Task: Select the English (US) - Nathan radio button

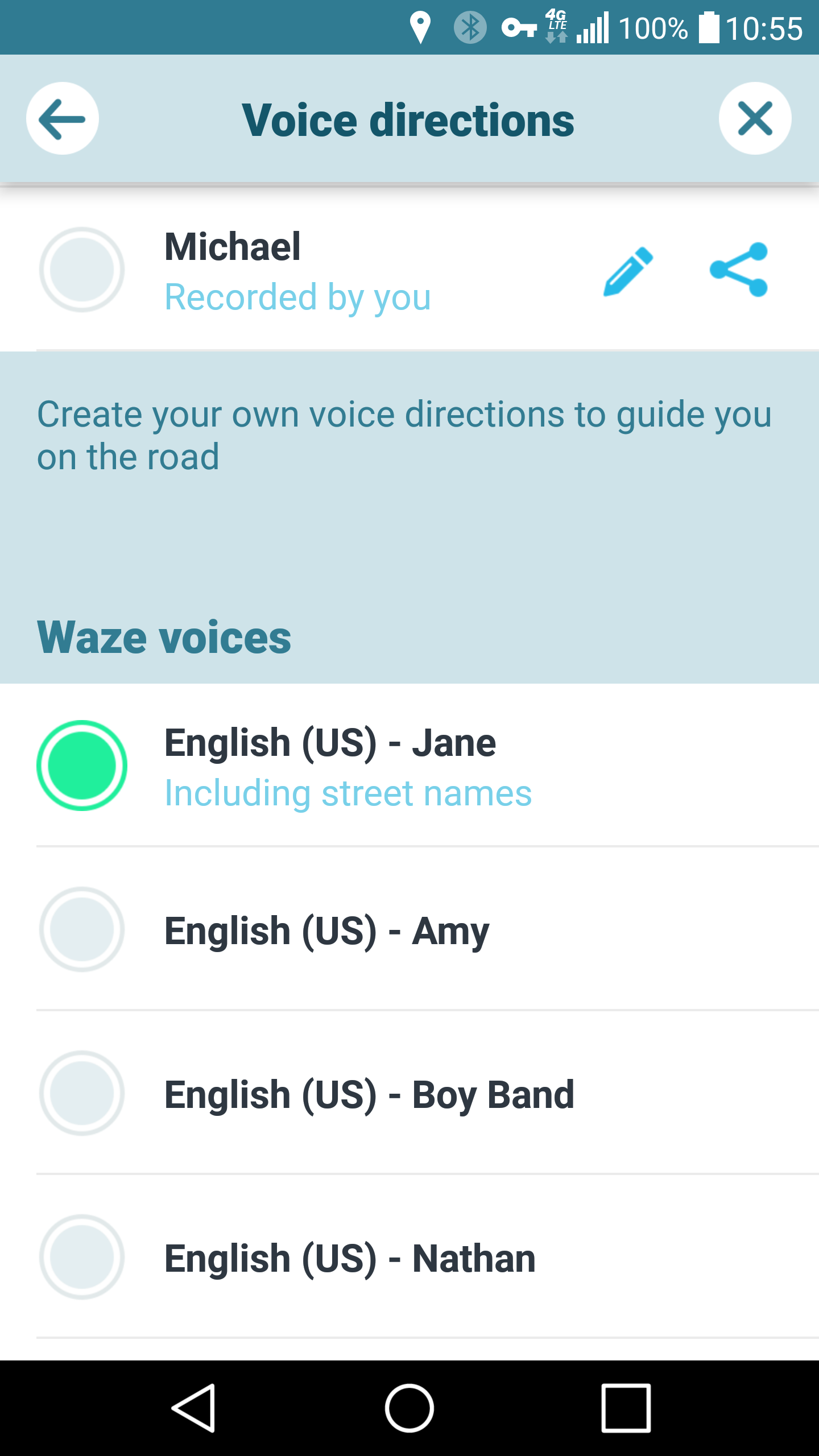Action: pos(82,1257)
